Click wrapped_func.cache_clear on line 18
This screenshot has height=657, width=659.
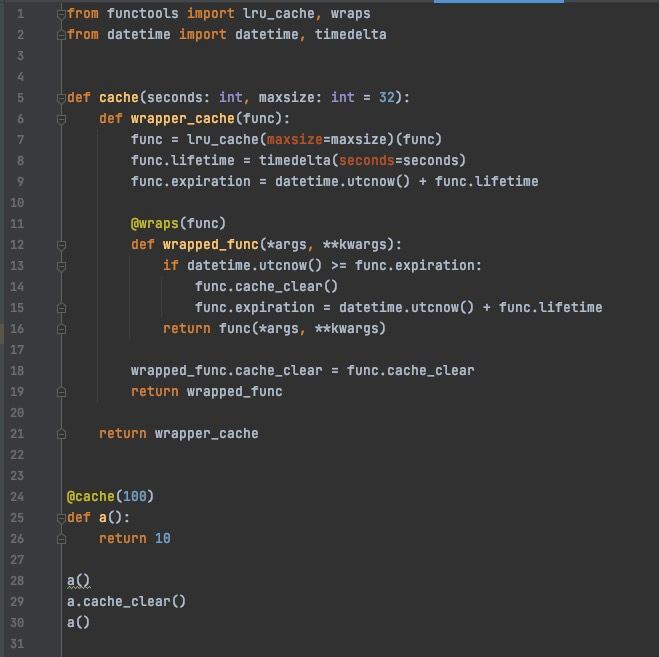pos(227,371)
